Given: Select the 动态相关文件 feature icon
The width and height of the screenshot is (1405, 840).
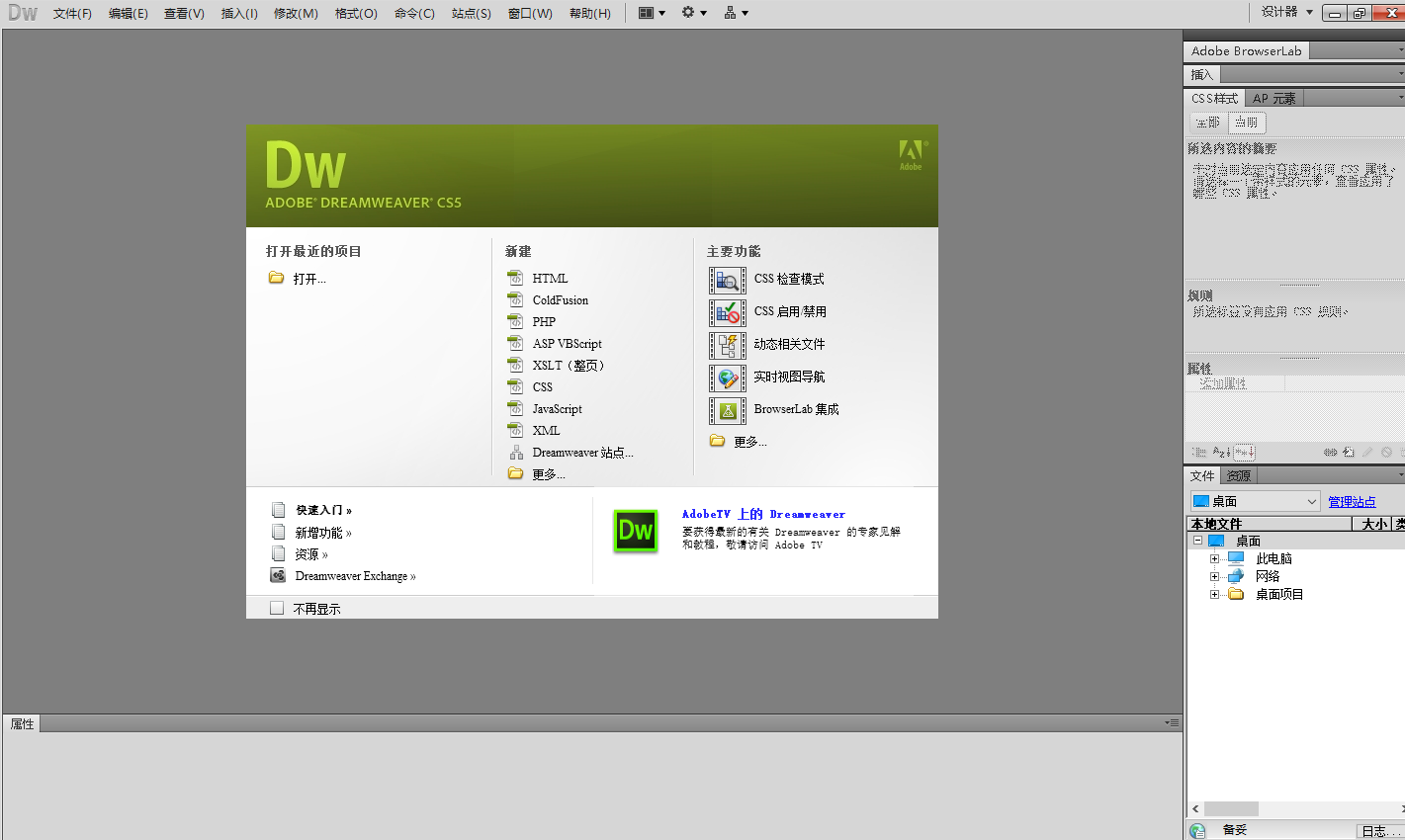Looking at the screenshot, I should coord(728,345).
